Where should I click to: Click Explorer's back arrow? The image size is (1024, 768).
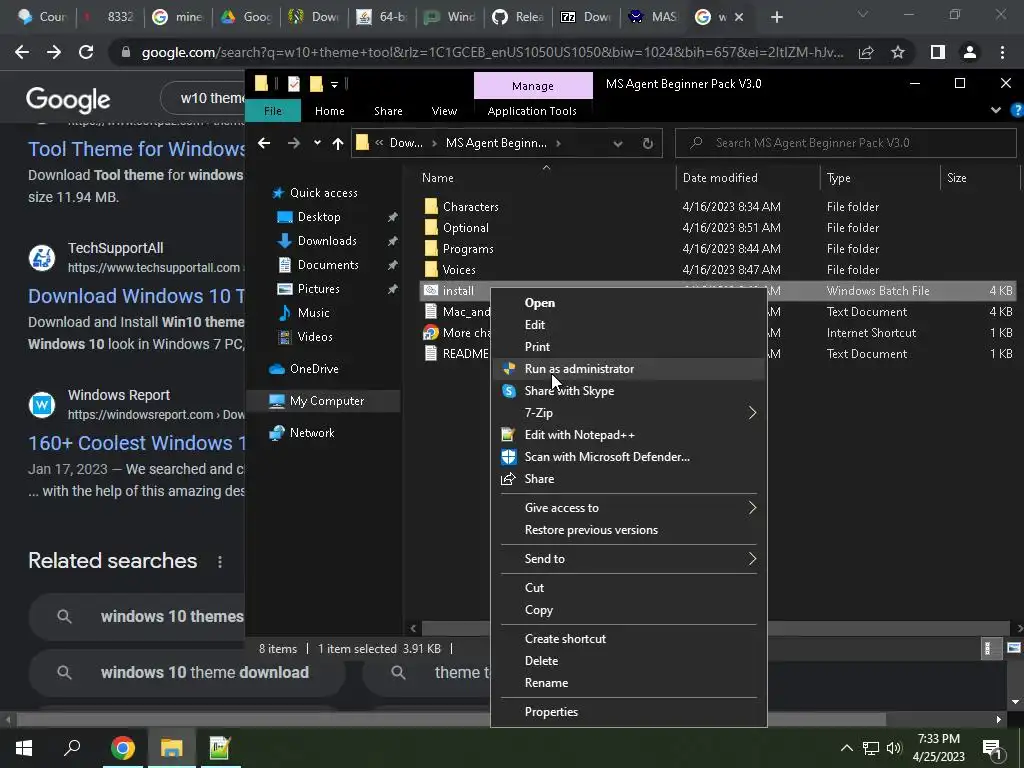click(x=264, y=143)
